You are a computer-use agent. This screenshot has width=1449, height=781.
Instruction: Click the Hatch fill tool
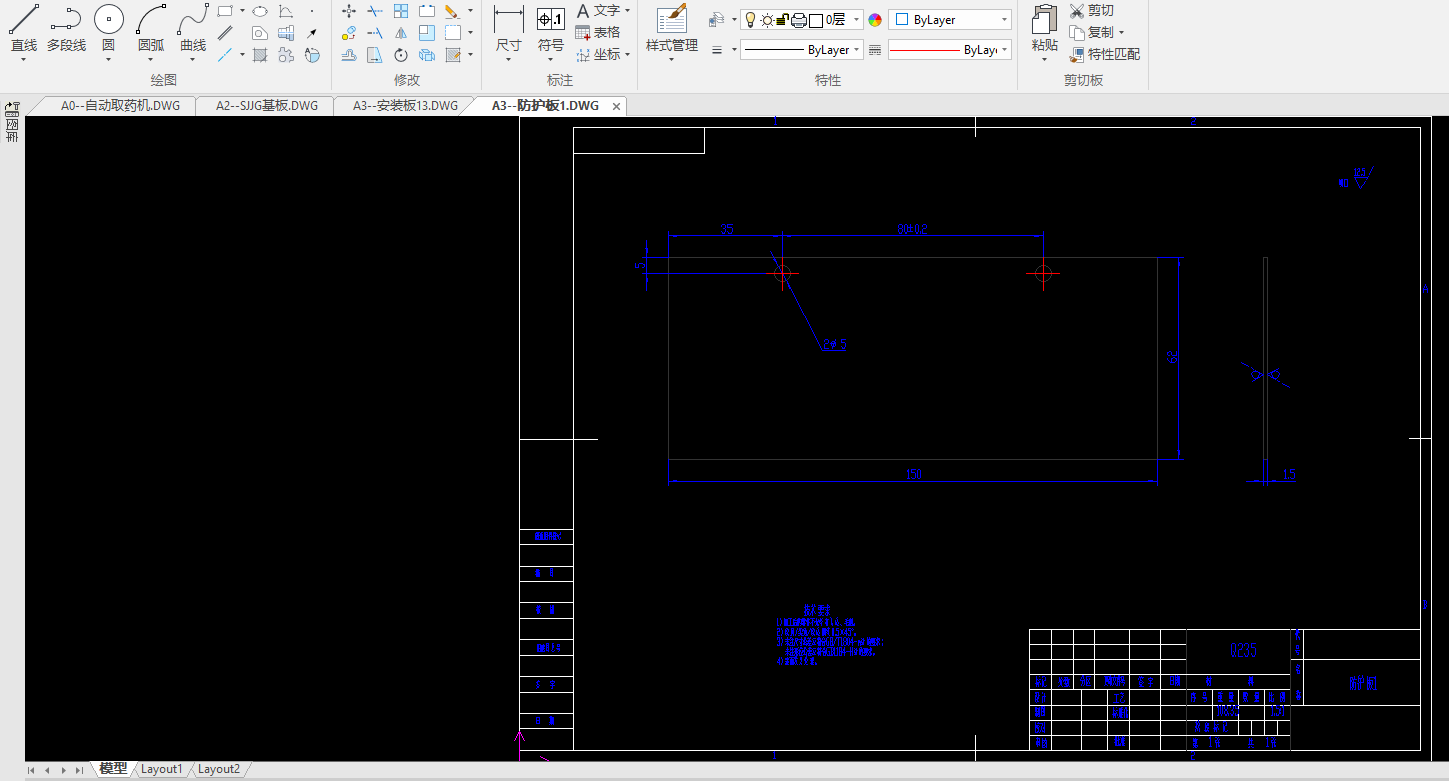259,55
